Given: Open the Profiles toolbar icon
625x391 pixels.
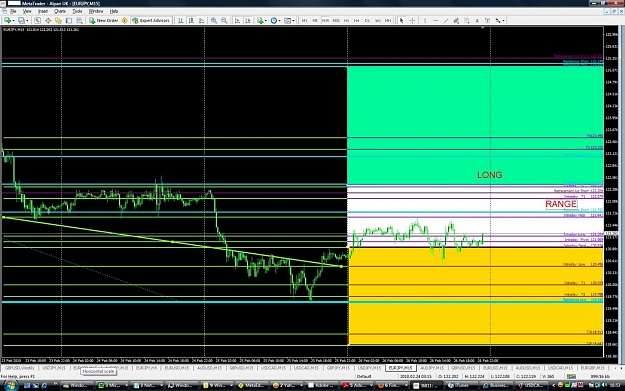Looking at the screenshot, I should 21,20.
